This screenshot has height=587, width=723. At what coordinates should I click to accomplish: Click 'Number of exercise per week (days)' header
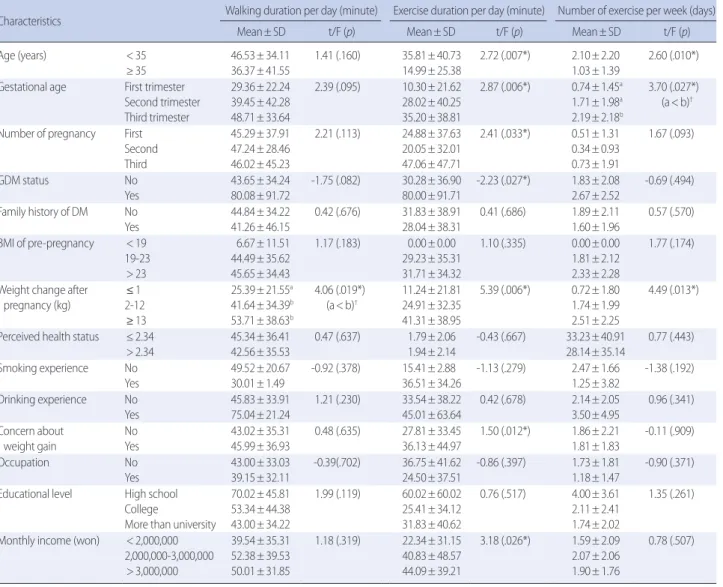tap(636, 11)
